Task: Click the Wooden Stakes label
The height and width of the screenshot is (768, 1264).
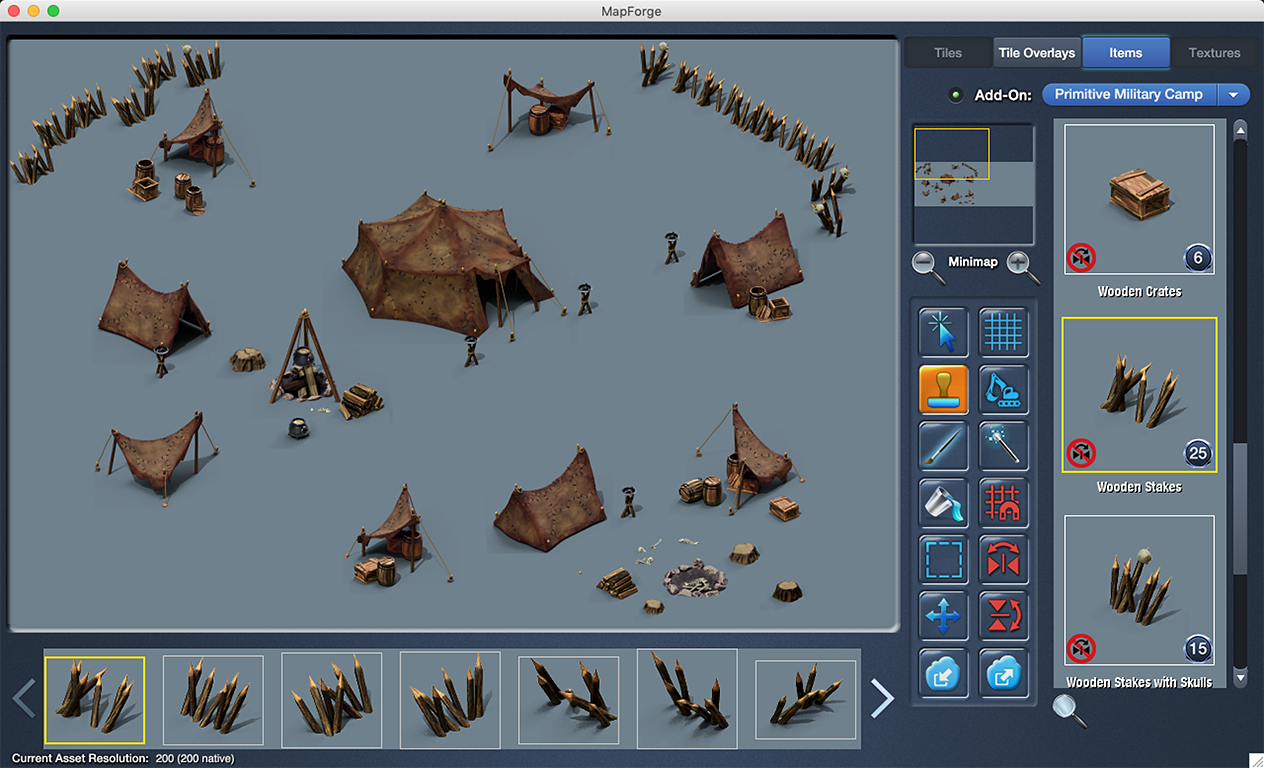Action: [1139, 487]
